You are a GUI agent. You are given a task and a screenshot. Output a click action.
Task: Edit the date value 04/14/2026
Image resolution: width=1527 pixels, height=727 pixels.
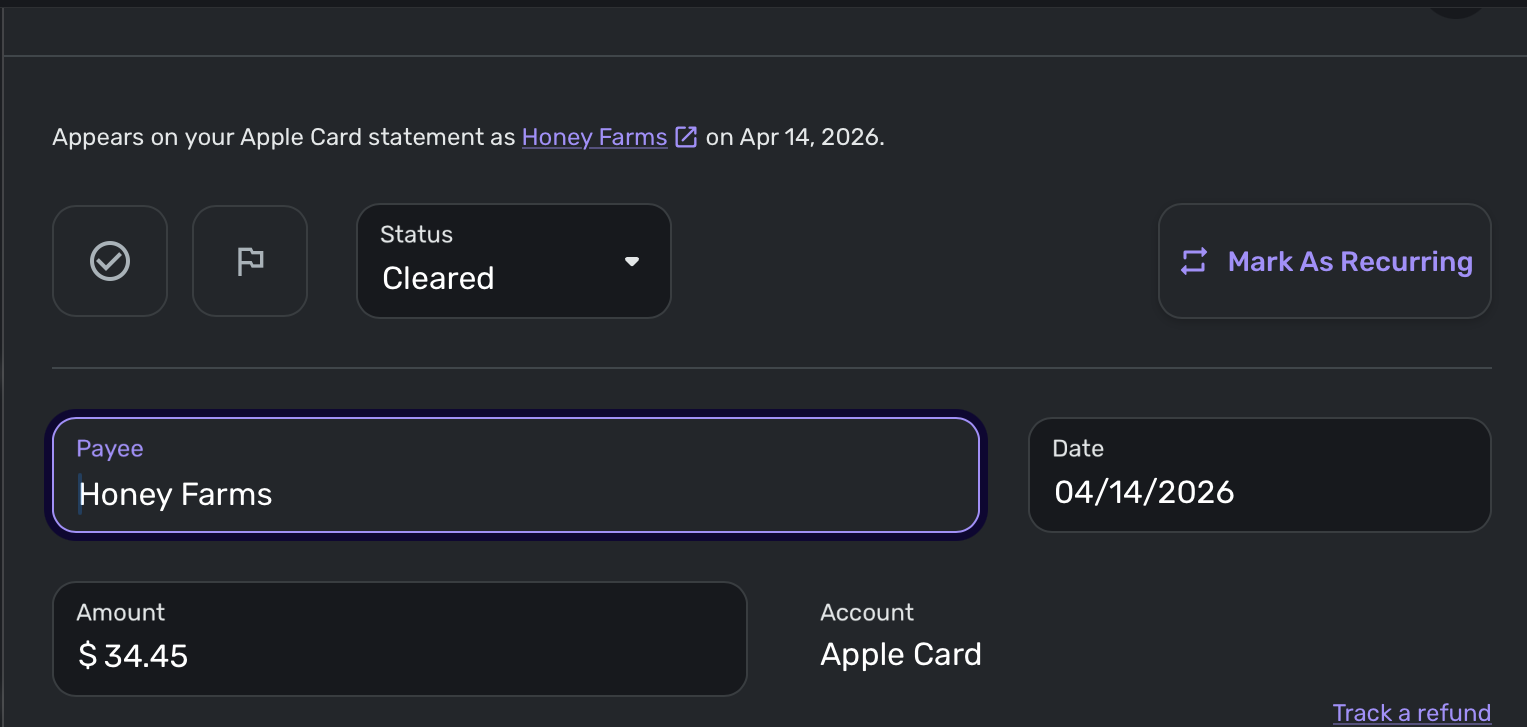1144,492
